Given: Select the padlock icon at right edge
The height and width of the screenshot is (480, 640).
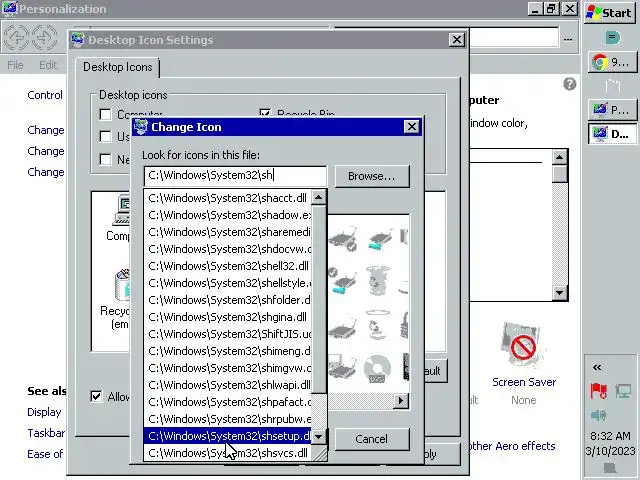Looking at the screenshot, I should (404, 325).
